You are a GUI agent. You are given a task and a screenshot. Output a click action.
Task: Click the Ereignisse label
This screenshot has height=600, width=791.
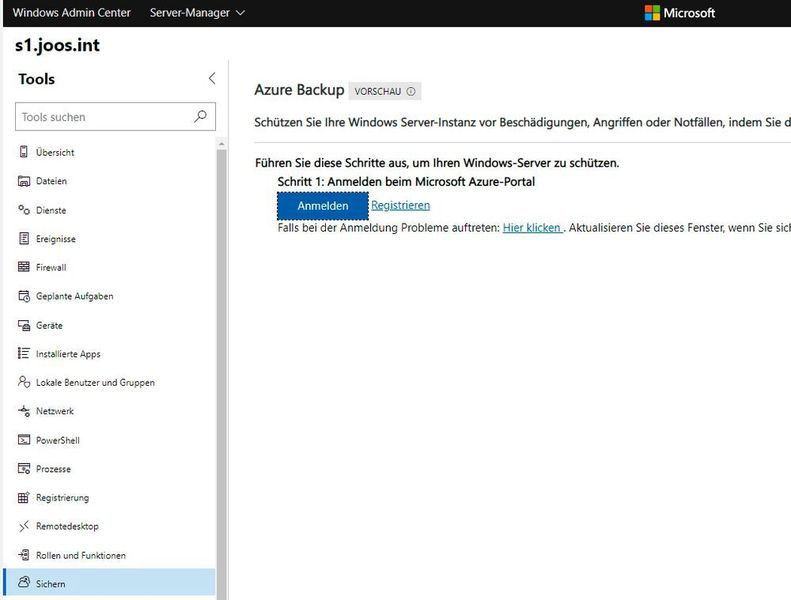click(55, 239)
